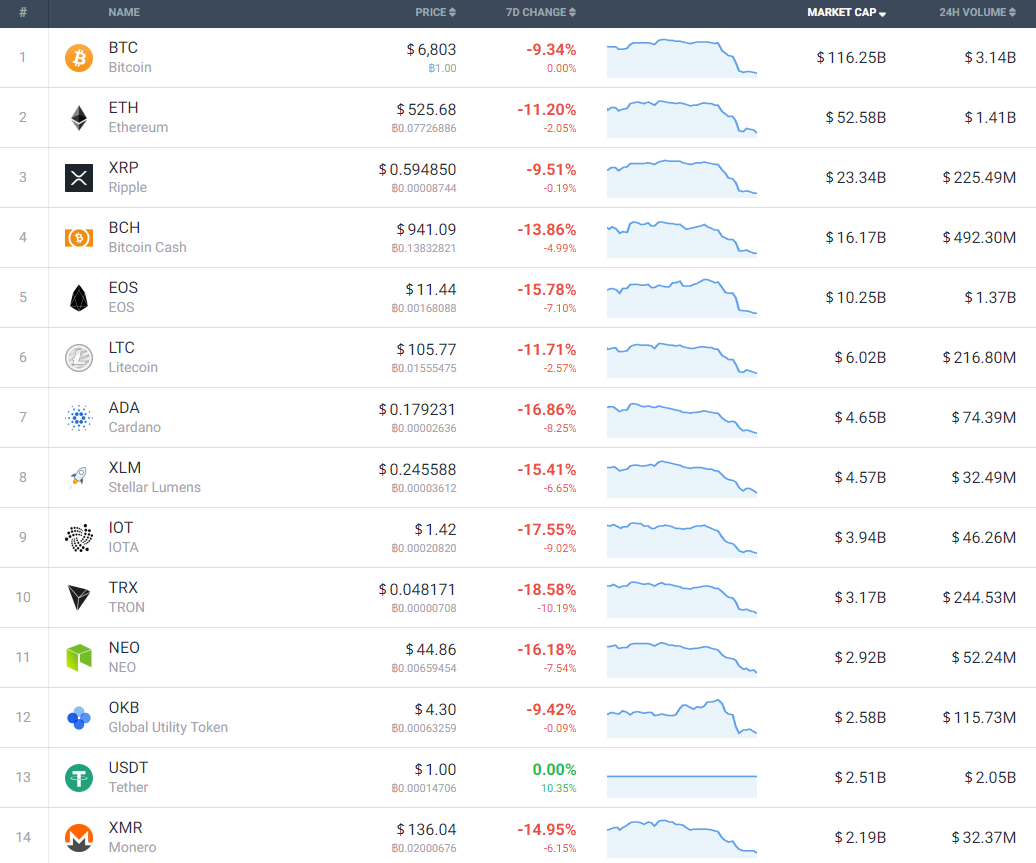Select the Ripple XRP logo icon
The height and width of the screenshot is (863, 1036).
pyautogui.click(x=79, y=178)
